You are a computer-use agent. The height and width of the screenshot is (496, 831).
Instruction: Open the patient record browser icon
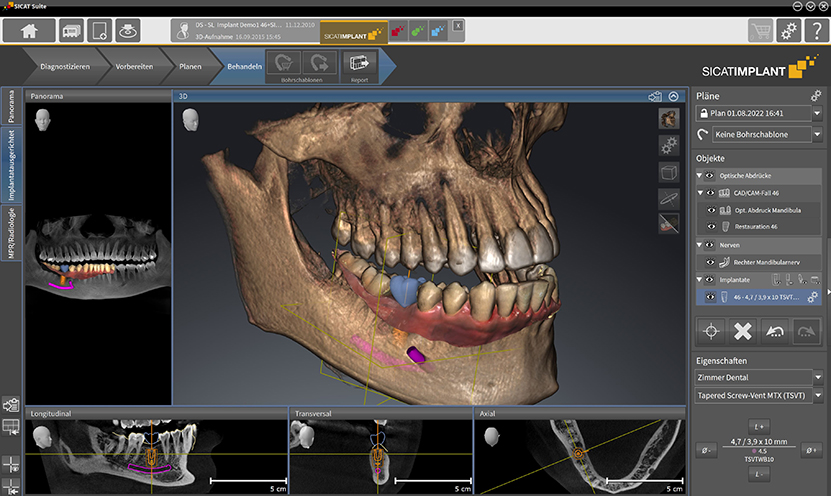pyautogui.click(x=71, y=31)
